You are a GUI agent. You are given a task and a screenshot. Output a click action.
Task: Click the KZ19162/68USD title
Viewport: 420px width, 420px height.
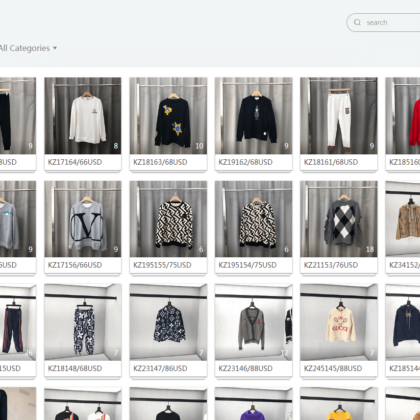click(x=246, y=162)
